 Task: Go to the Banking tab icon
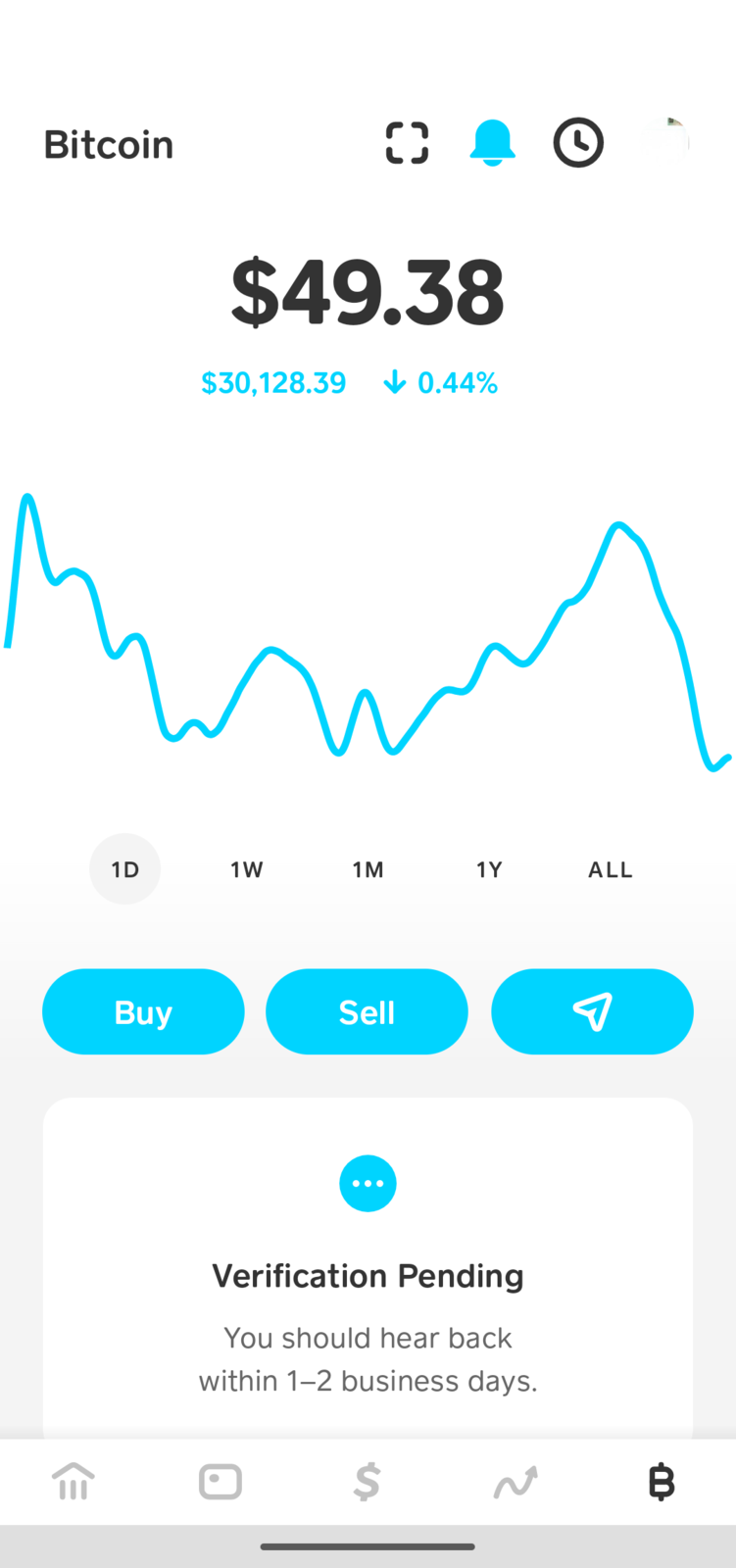click(x=74, y=1482)
